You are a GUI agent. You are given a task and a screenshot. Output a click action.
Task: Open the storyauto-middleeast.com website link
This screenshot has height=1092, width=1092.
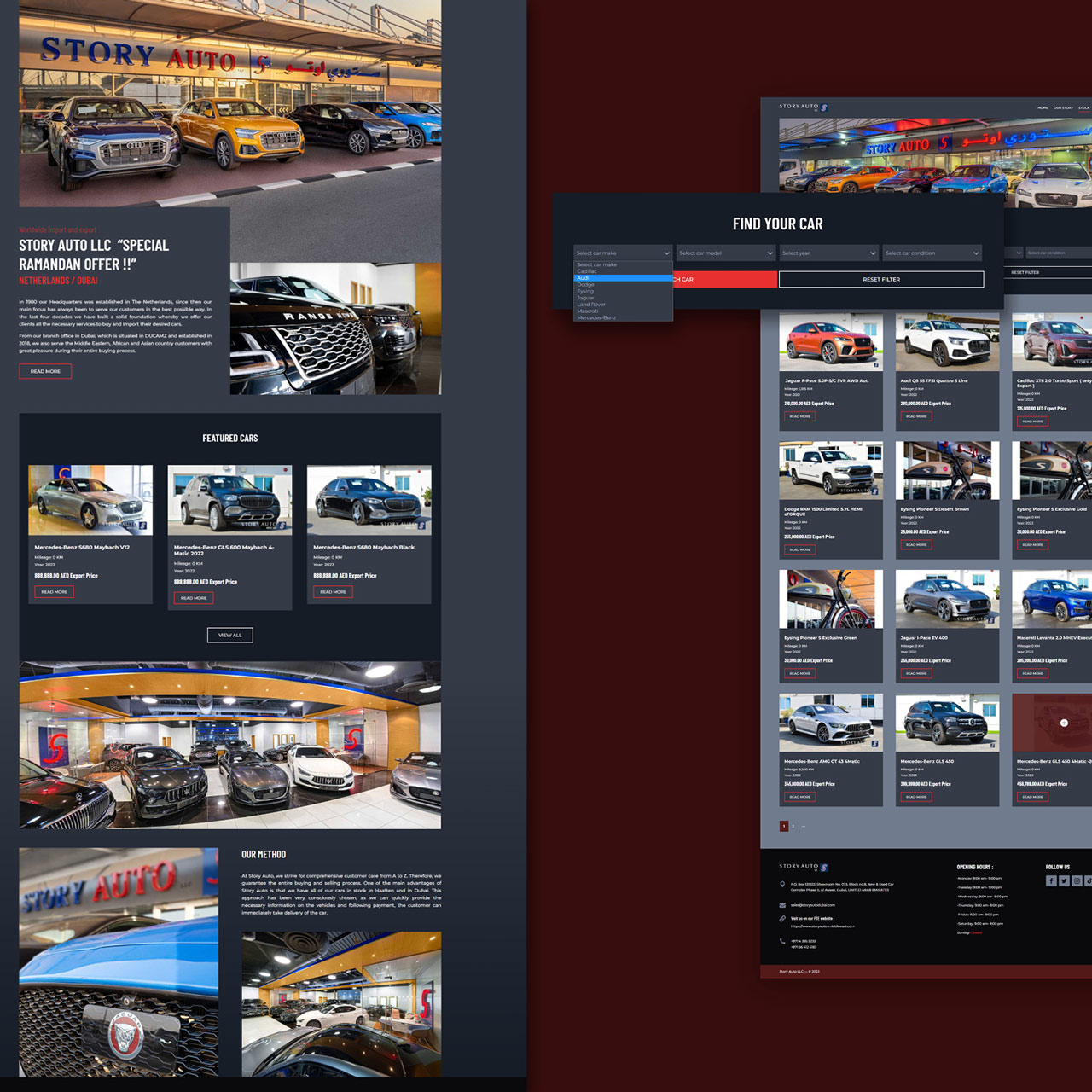pos(822,926)
